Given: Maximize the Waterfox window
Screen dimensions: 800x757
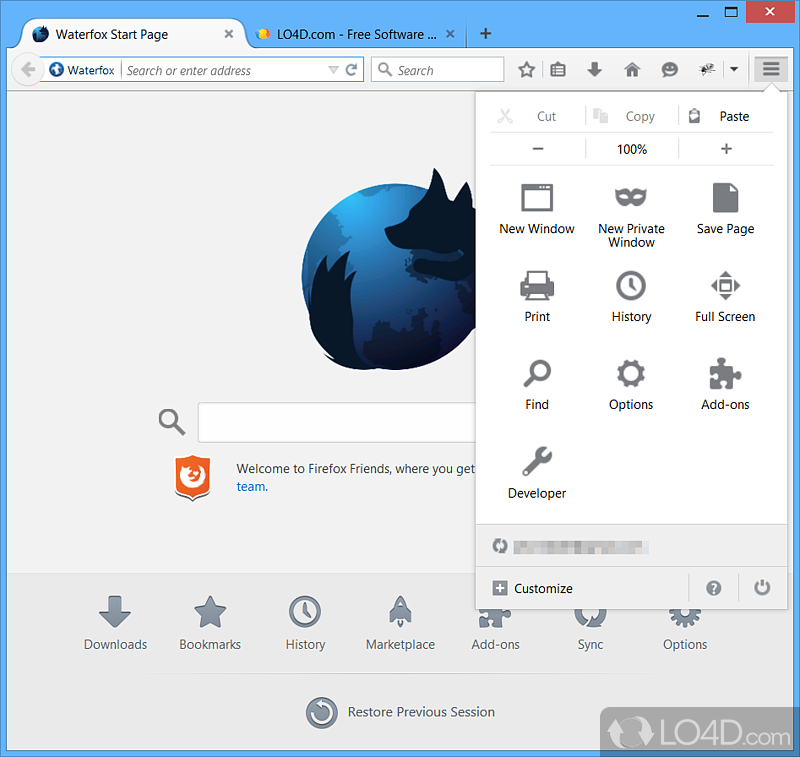Looking at the screenshot, I should click(x=731, y=12).
